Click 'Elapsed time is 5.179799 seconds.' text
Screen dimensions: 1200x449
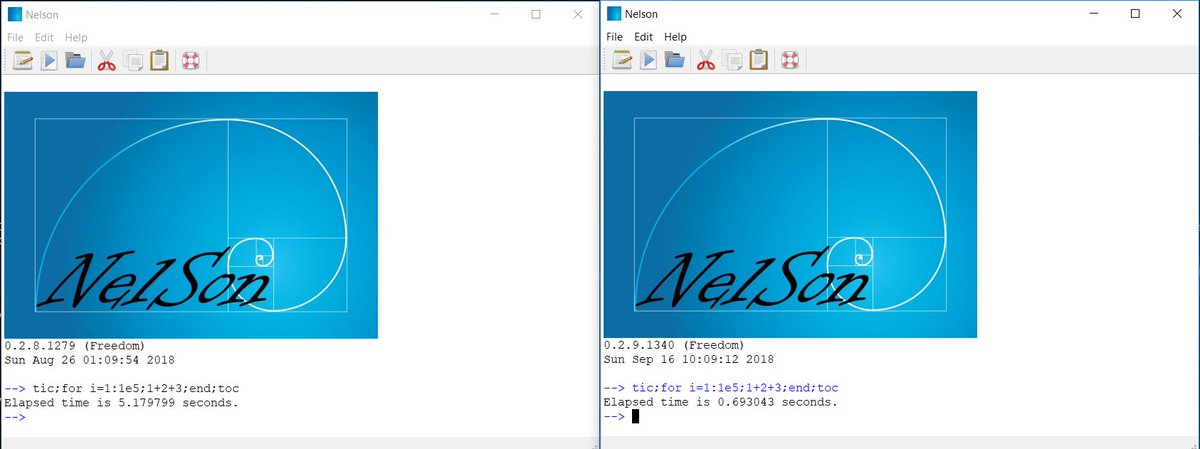(121, 402)
